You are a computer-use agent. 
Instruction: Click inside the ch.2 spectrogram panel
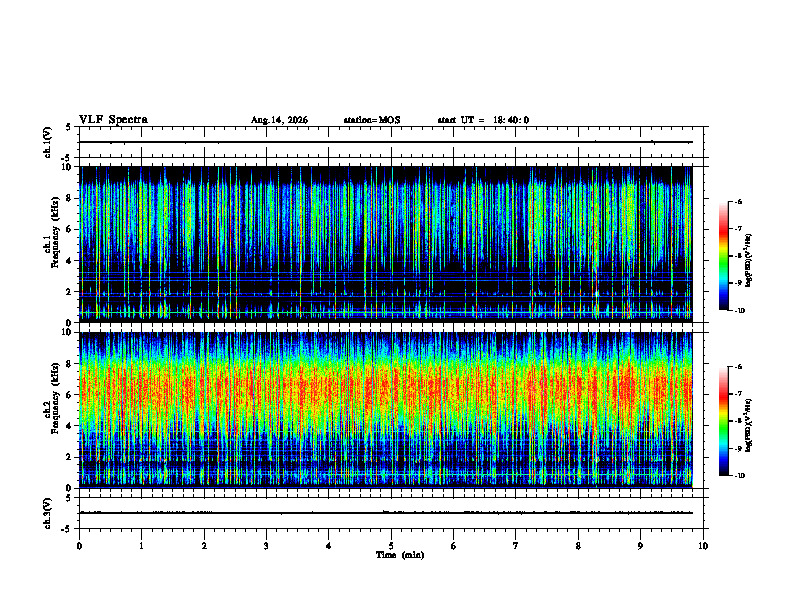point(385,410)
